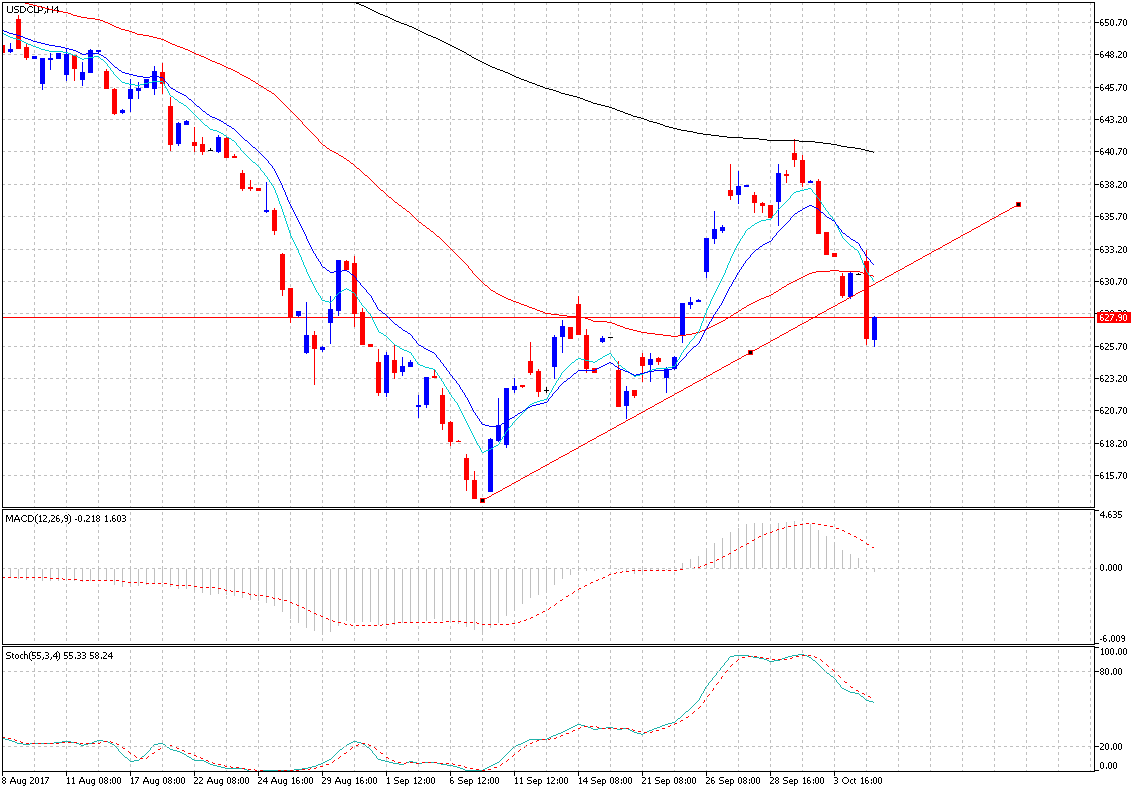Select the trendline end anchor near 636.70
Viewport: 1142px width, 792px height.
(1018, 205)
